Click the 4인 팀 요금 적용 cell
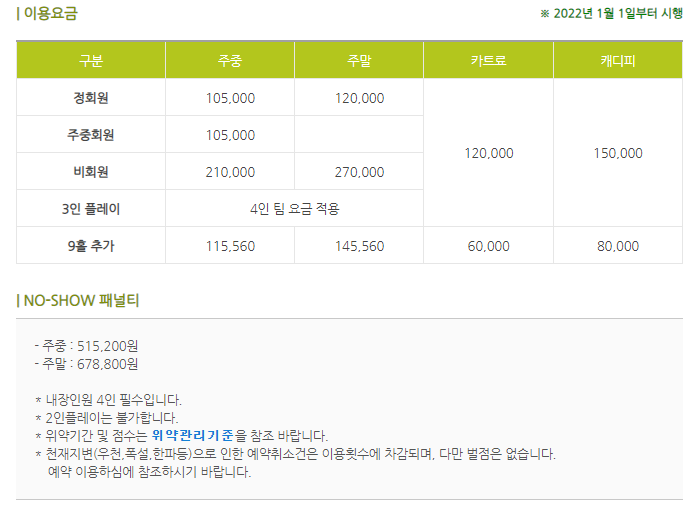Image resolution: width=700 pixels, height=505 pixels. (295, 209)
